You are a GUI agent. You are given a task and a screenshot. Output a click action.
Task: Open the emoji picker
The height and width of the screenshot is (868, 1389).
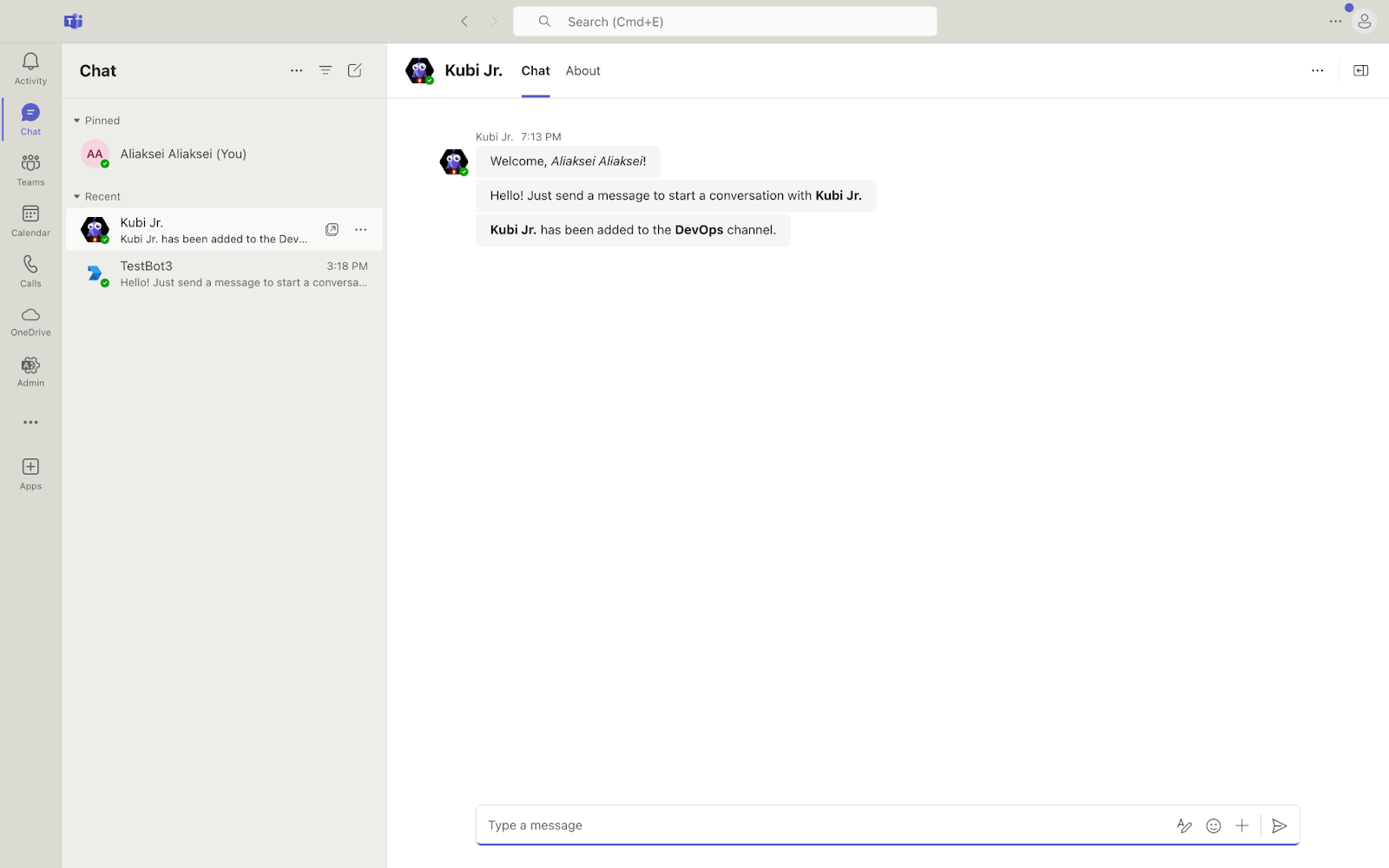1214,825
